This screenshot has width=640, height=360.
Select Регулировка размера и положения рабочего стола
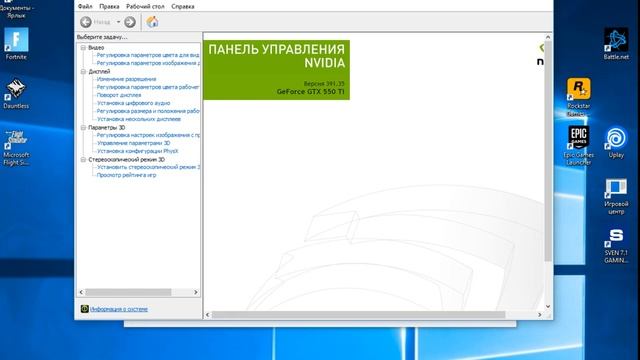click(x=148, y=111)
